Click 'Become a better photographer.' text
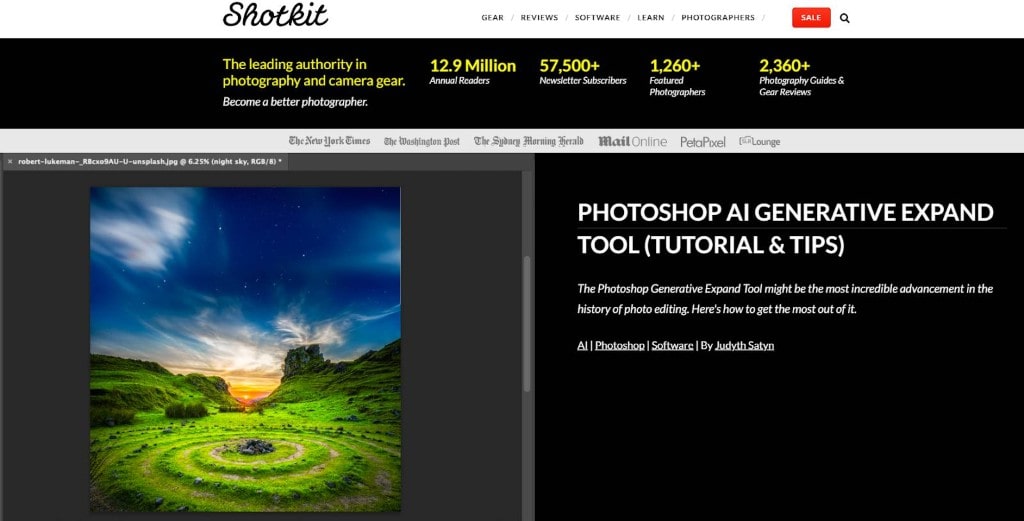Image resolution: width=1024 pixels, height=521 pixels. [x=295, y=102]
